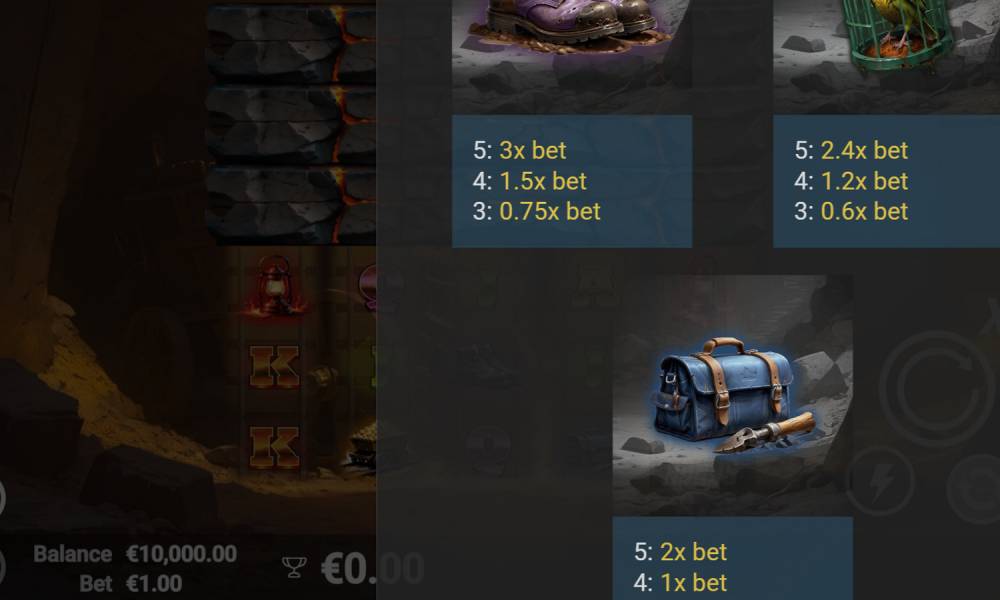Click the upper gold K symbol

pos(274,367)
